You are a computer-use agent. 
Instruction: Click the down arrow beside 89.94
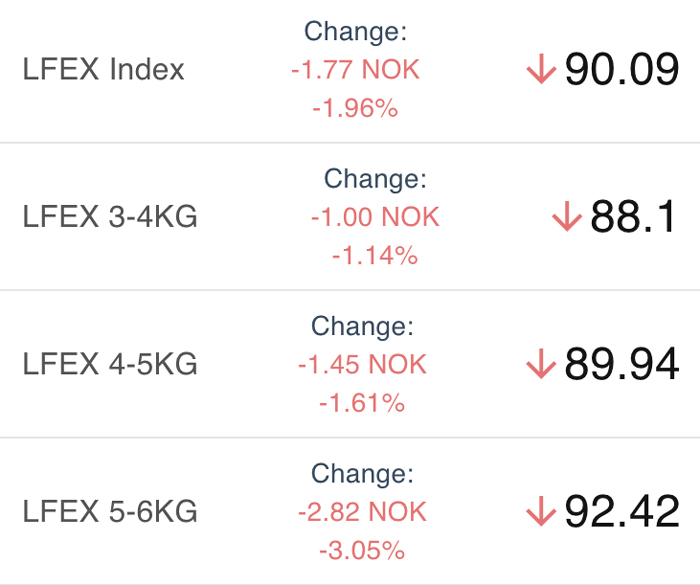(x=541, y=364)
